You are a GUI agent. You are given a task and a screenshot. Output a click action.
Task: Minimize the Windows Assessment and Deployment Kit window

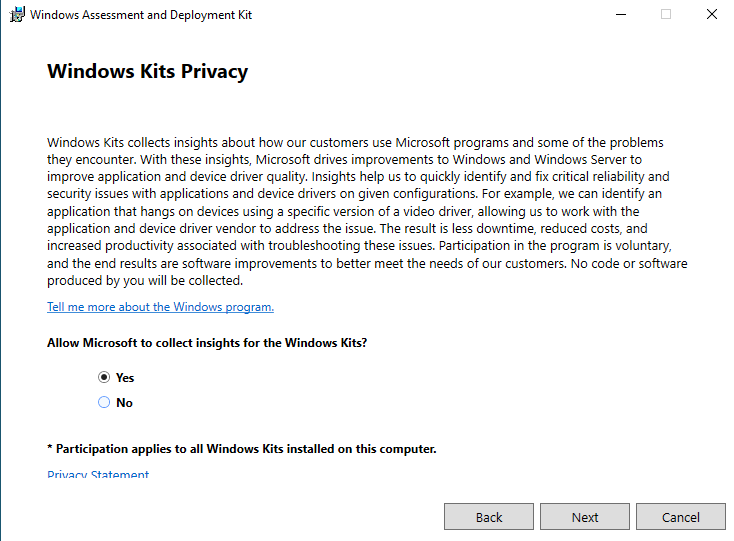click(x=620, y=15)
